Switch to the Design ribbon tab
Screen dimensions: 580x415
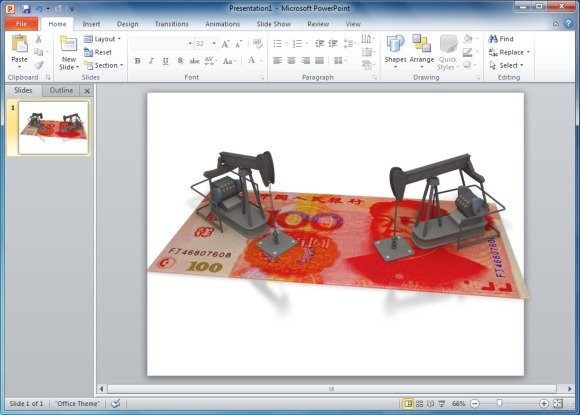click(x=127, y=24)
